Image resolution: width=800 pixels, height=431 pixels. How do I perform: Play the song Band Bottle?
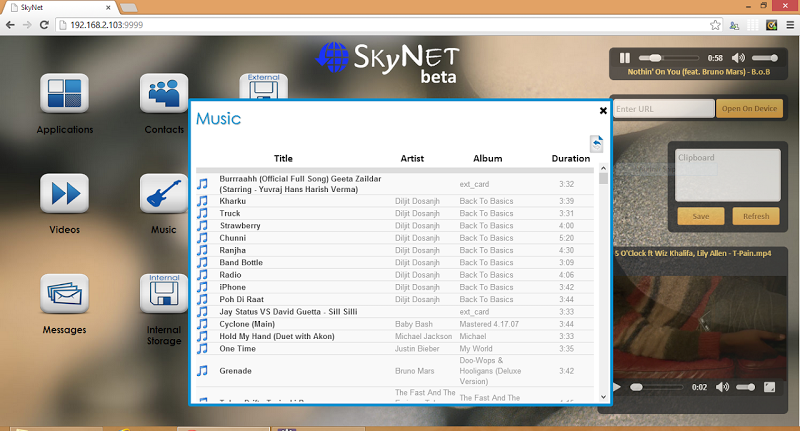pos(241,262)
